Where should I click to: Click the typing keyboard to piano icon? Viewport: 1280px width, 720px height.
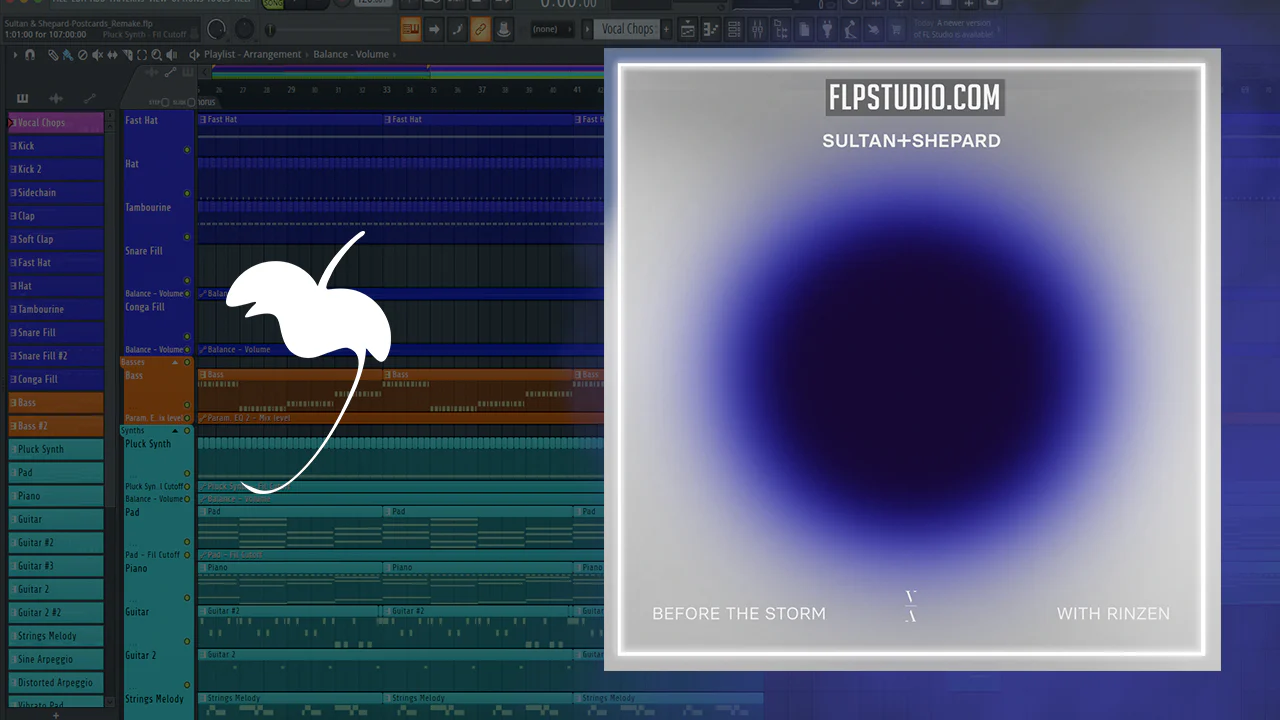click(410, 29)
